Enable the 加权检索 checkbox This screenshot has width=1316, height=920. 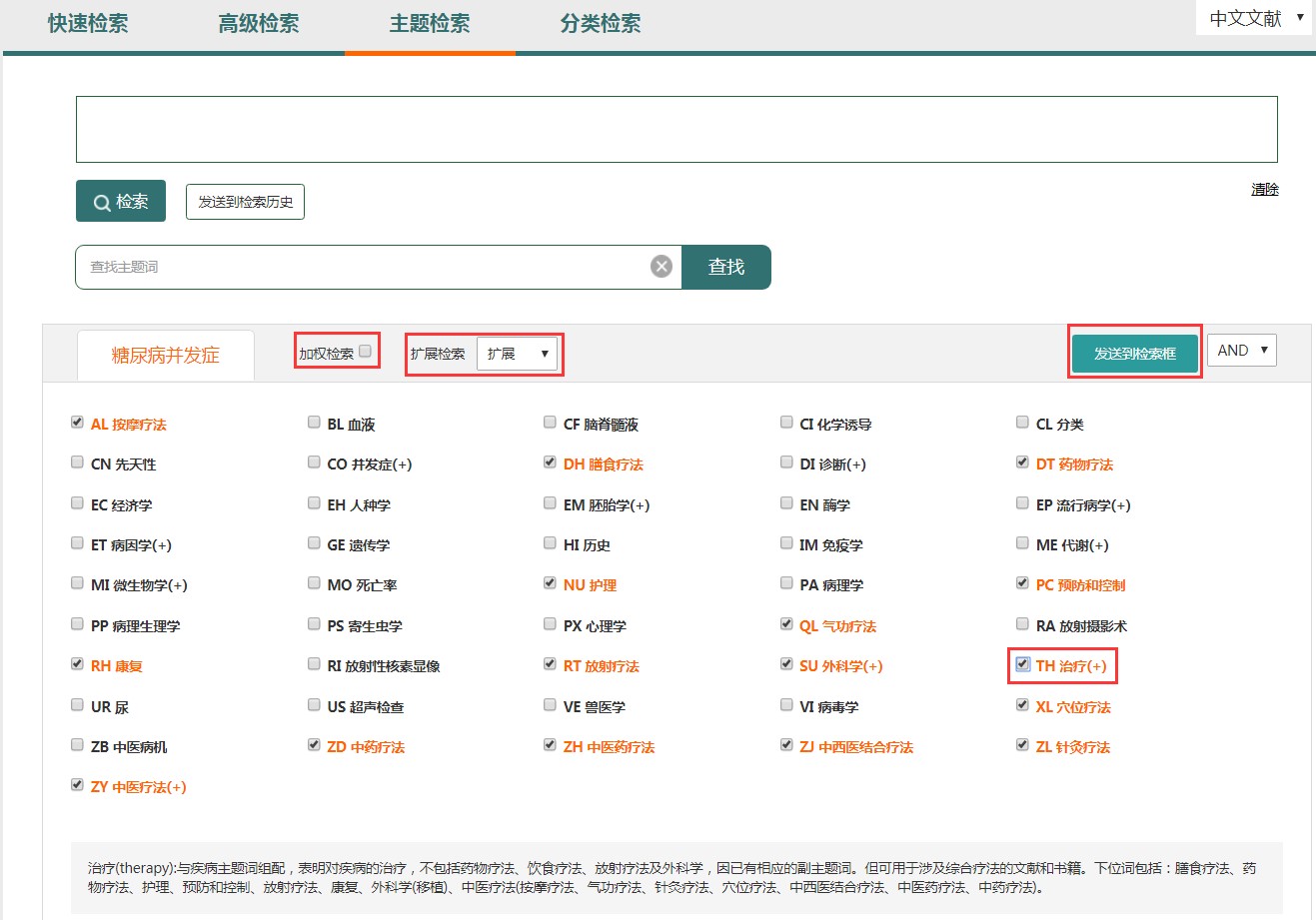tap(365, 352)
